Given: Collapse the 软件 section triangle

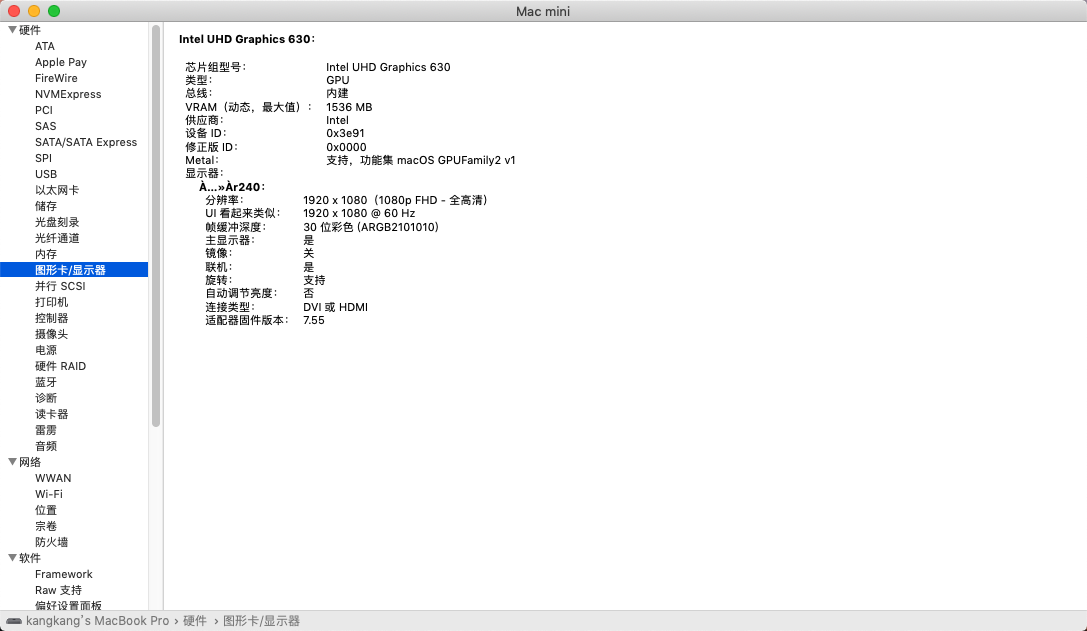Looking at the screenshot, I should (x=12, y=558).
